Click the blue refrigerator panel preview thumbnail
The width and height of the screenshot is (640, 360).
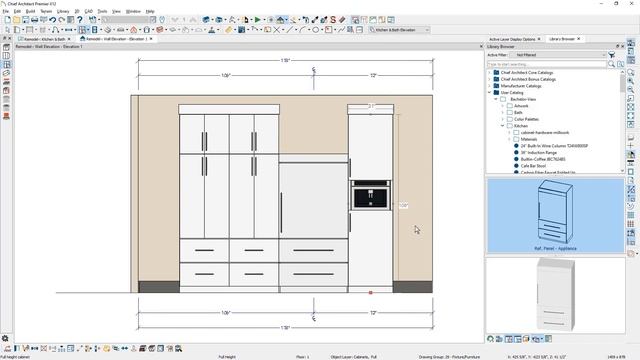pyautogui.click(x=555, y=216)
